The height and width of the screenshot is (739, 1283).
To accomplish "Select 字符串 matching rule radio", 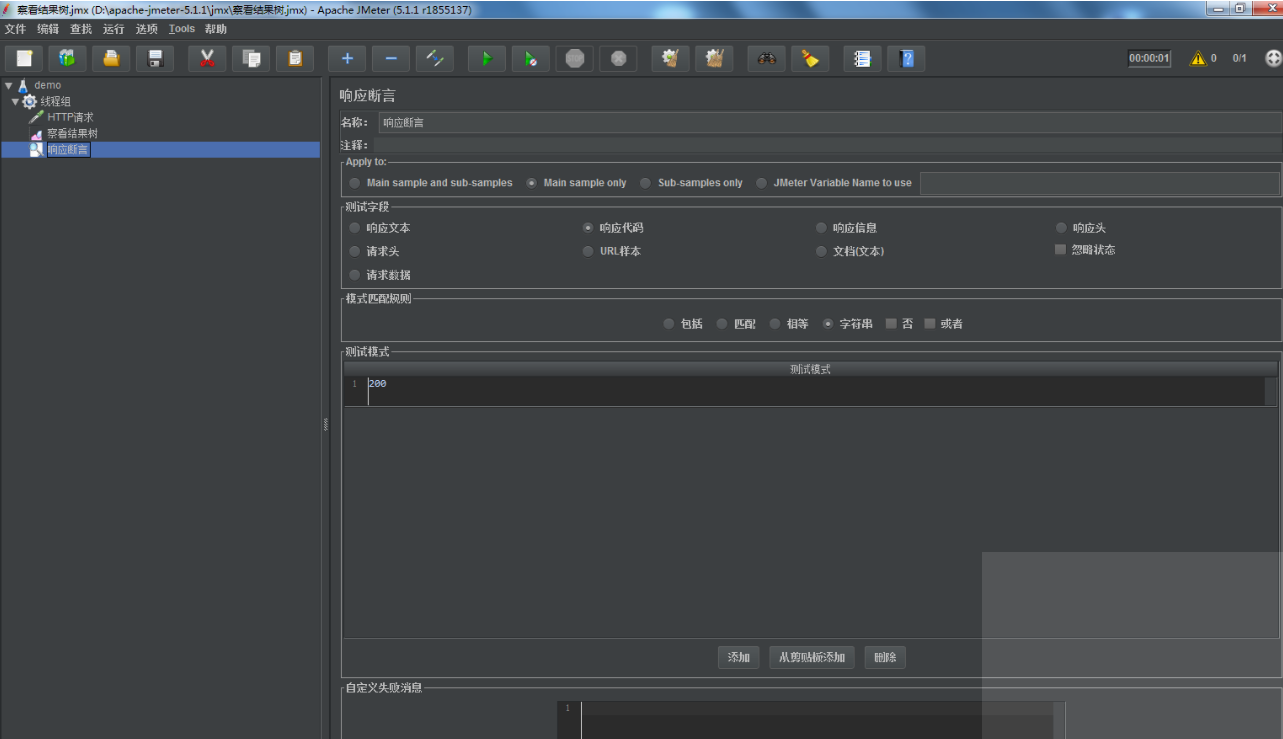I will tap(828, 324).
